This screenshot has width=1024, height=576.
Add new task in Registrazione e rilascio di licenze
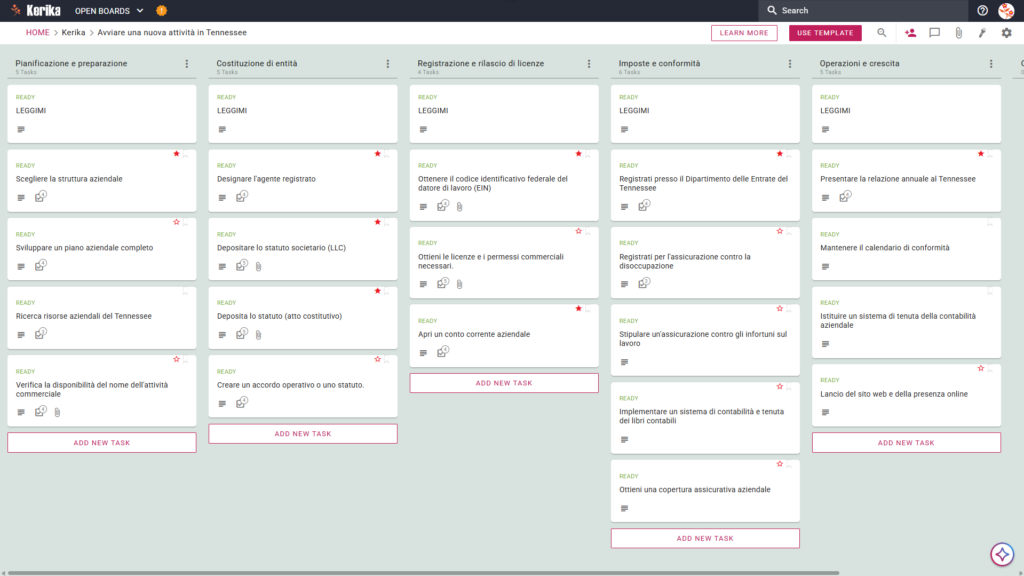[x=504, y=383]
